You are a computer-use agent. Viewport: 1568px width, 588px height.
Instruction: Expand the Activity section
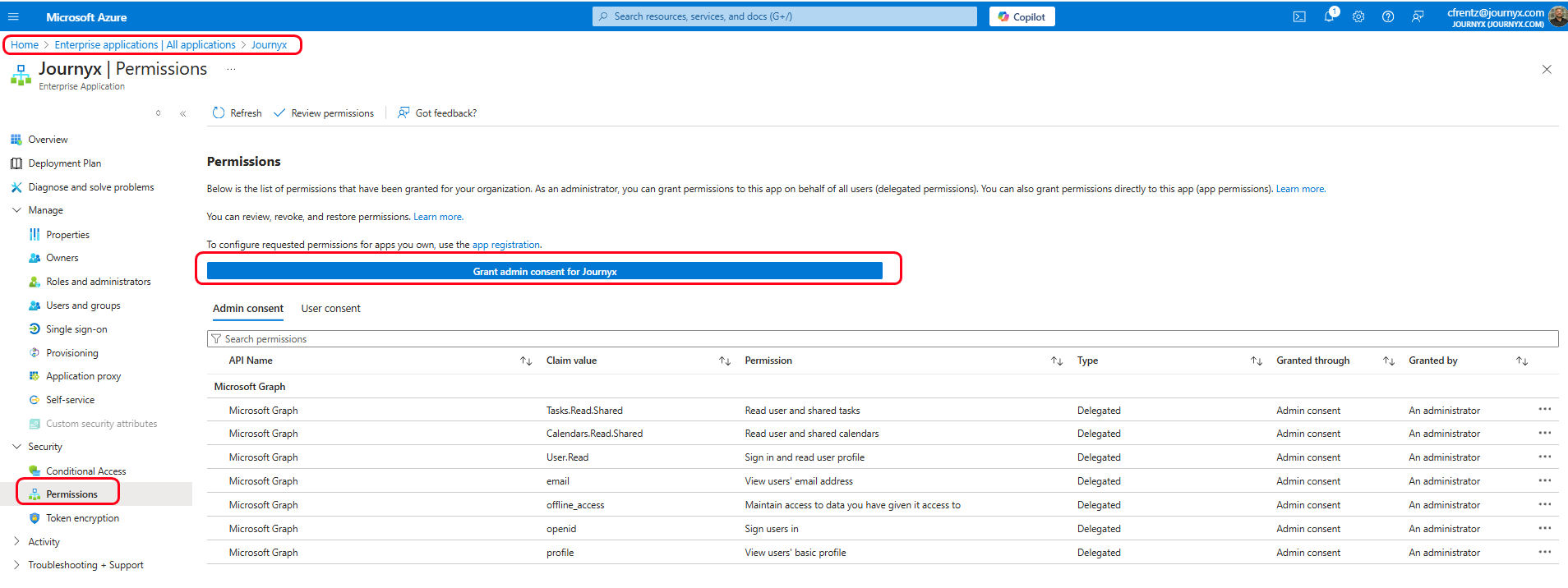coord(16,542)
